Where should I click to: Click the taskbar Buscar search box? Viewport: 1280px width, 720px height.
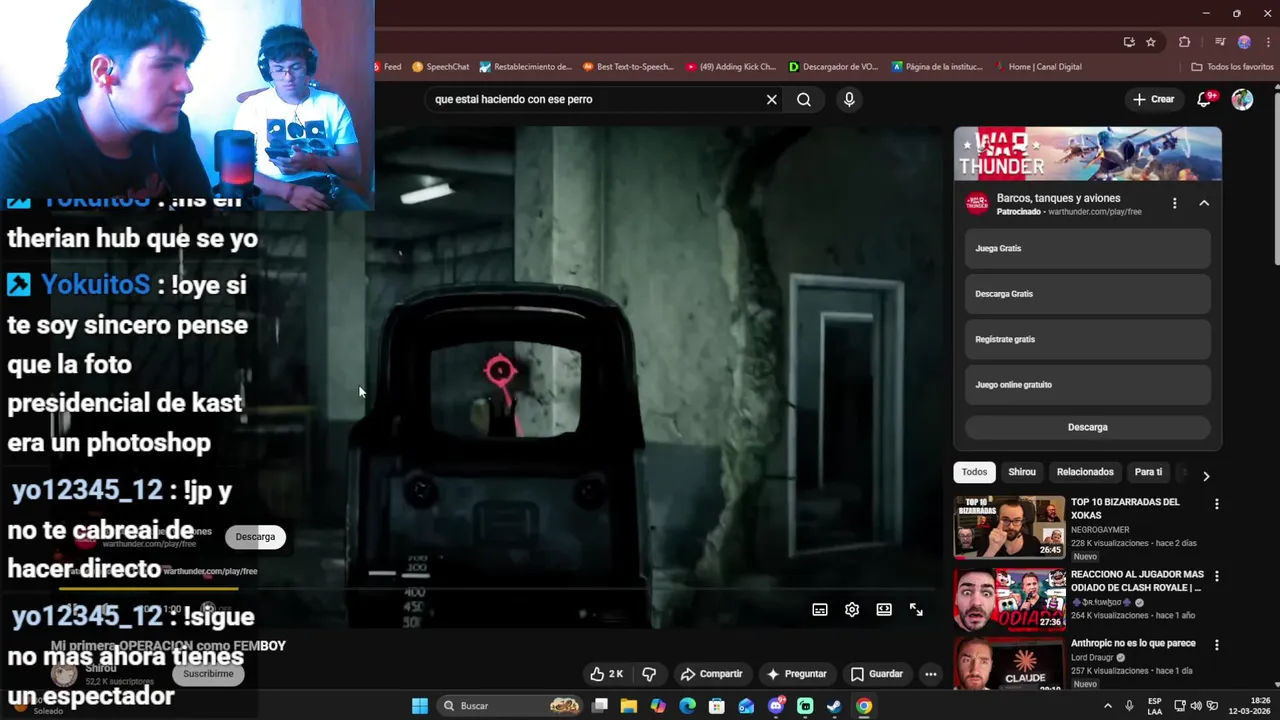[511, 706]
